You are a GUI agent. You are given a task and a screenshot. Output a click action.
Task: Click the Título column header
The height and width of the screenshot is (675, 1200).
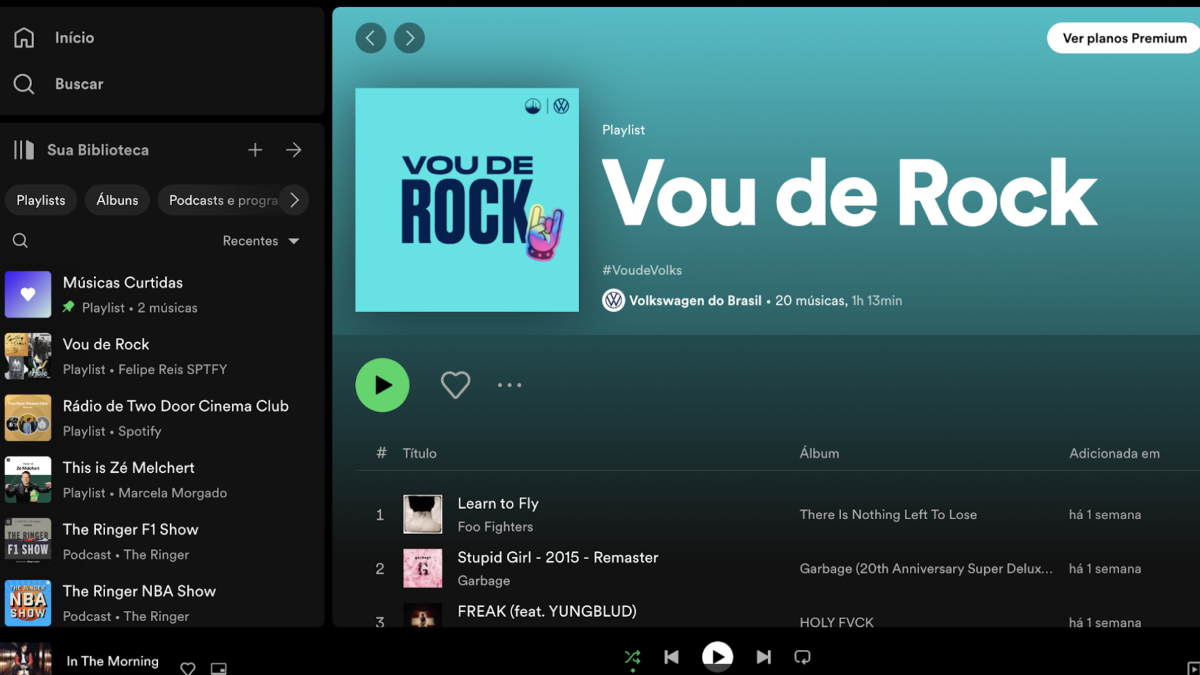(420, 453)
